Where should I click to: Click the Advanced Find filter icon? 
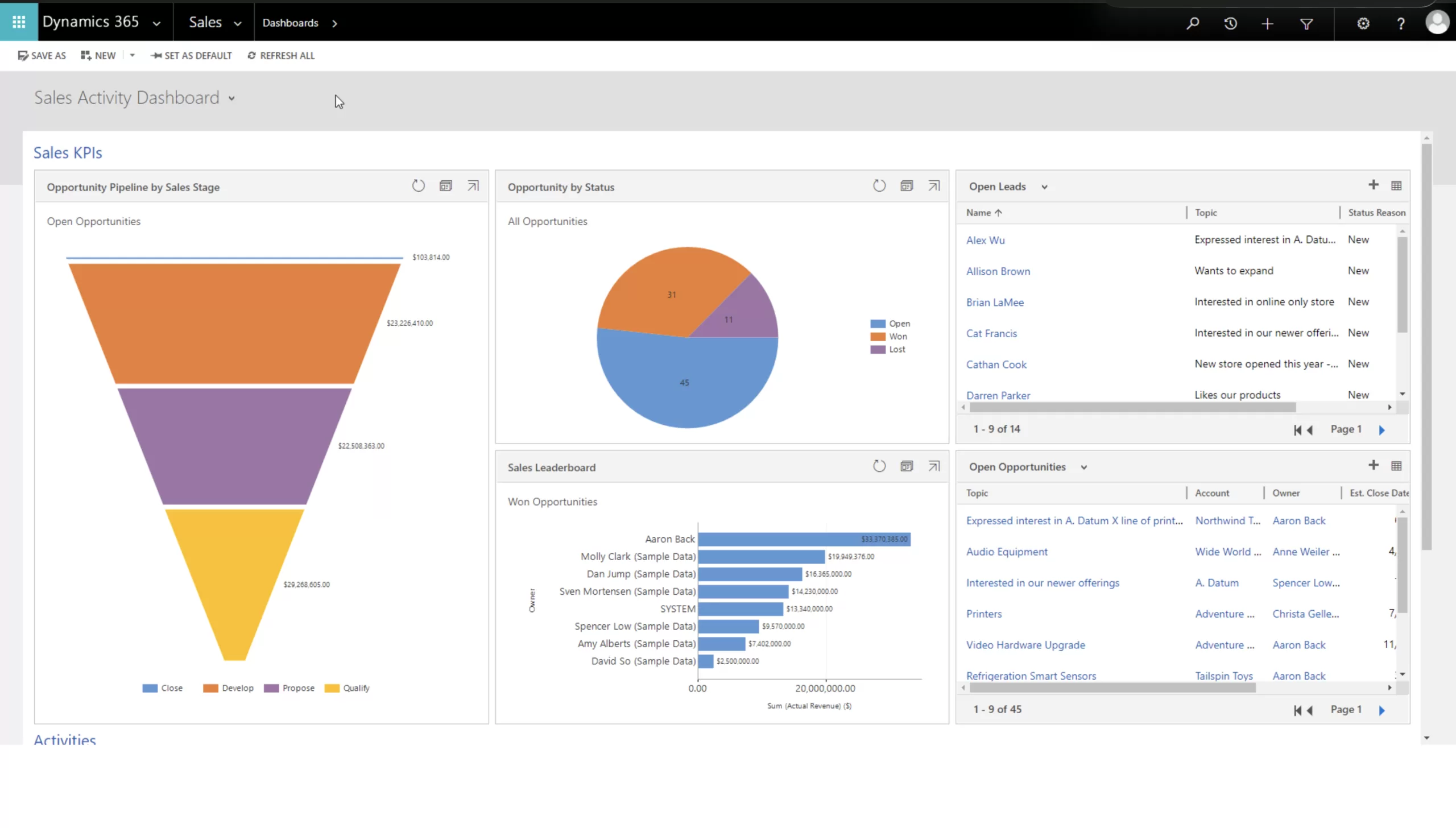[1306, 24]
